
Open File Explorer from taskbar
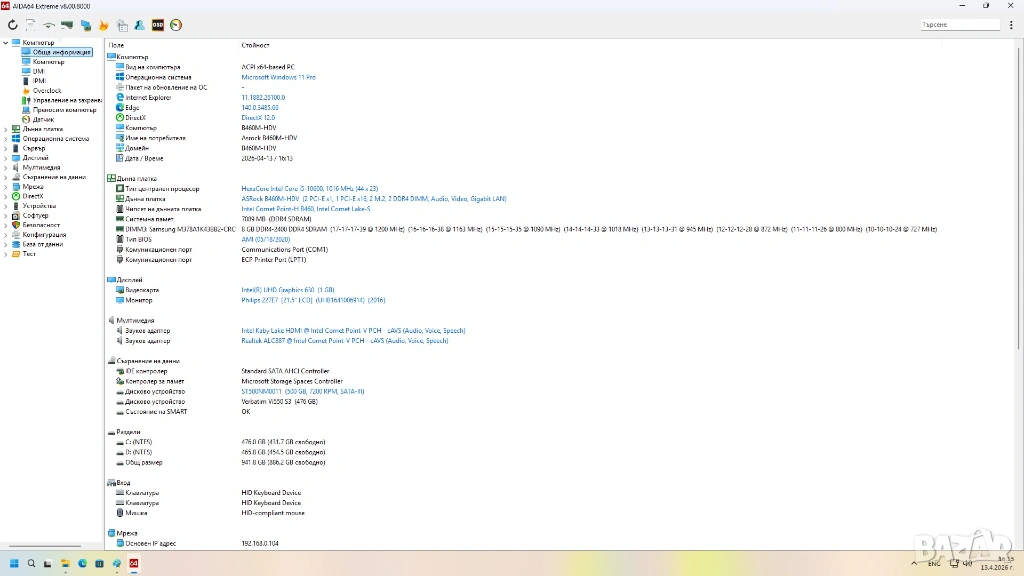(x=65, y=563)
